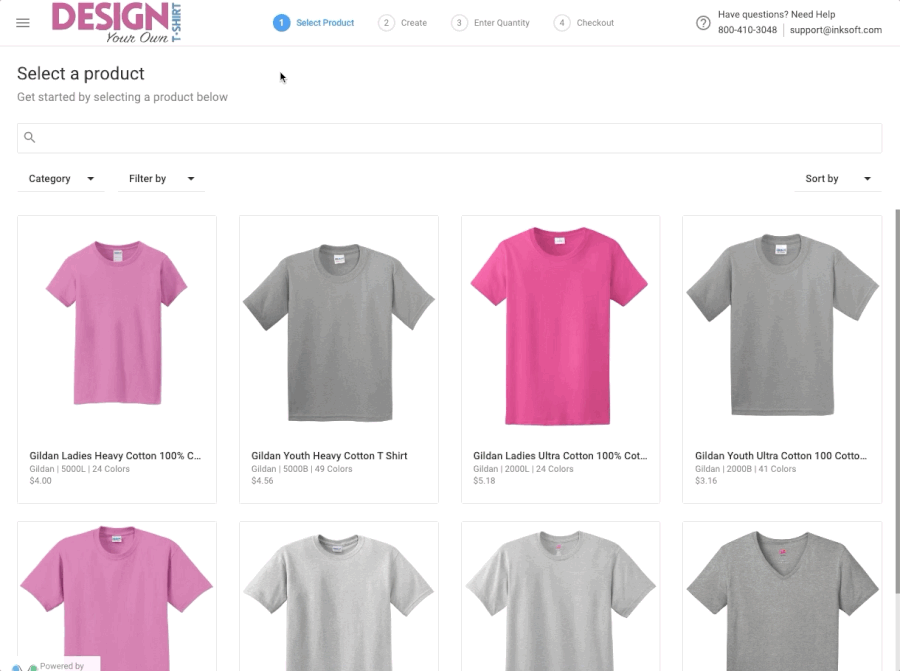Screen dimensions: 900x671
Task: Click the Design Your Own T-Shirt logo
Action: click(x=115, y=23)
